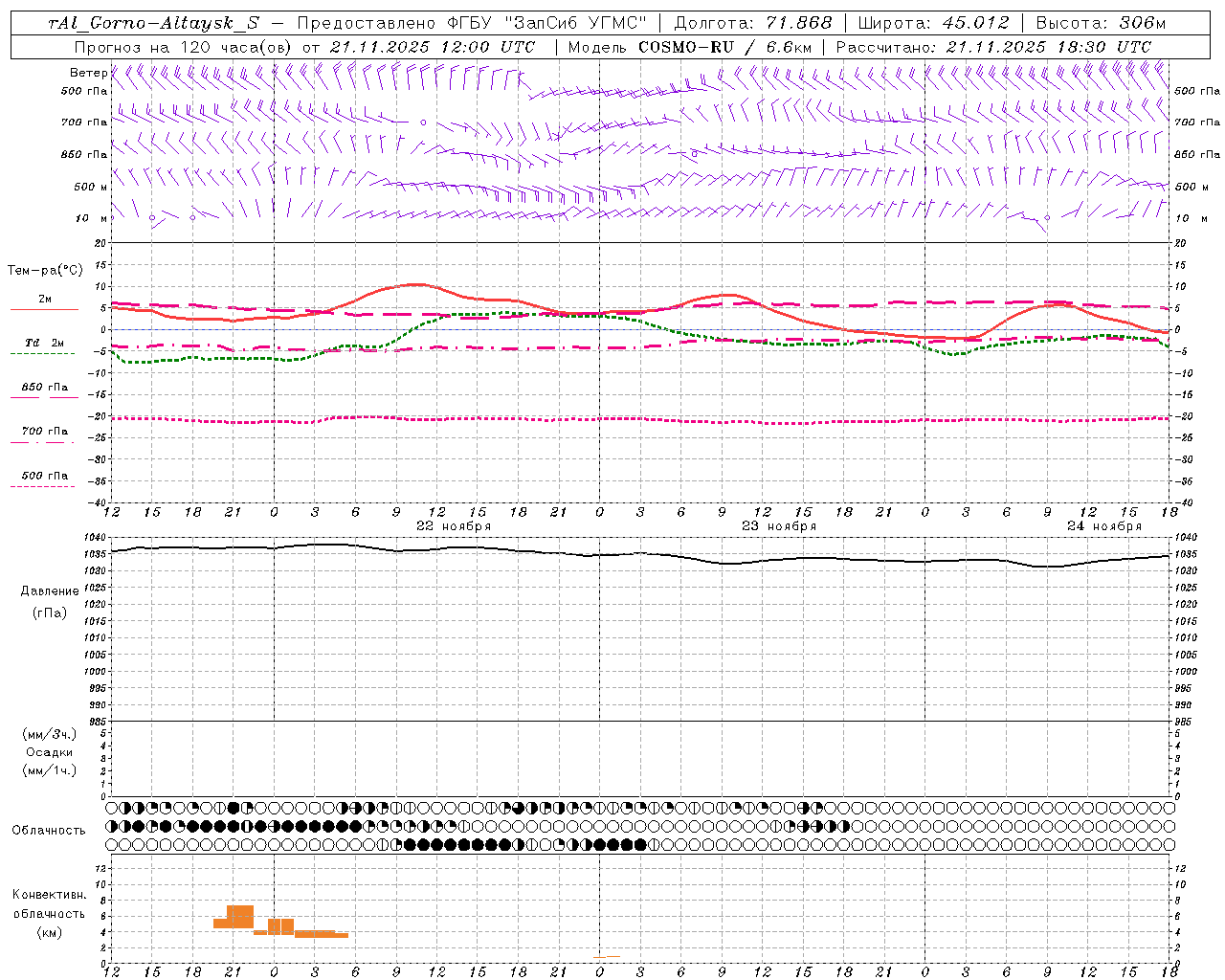Click the Осадки panel label

(x=50, y=752)
